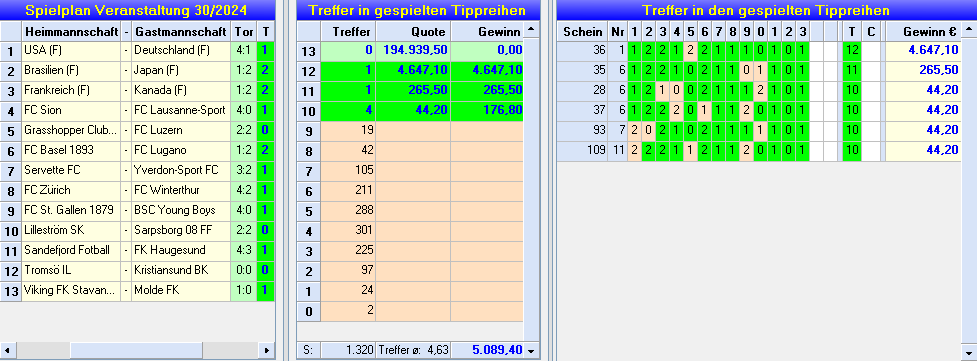The image size is (977, 361).
Task: Click right arrow of Spielplan horizontal scrollbar
Action: click(x=267, y=350)
